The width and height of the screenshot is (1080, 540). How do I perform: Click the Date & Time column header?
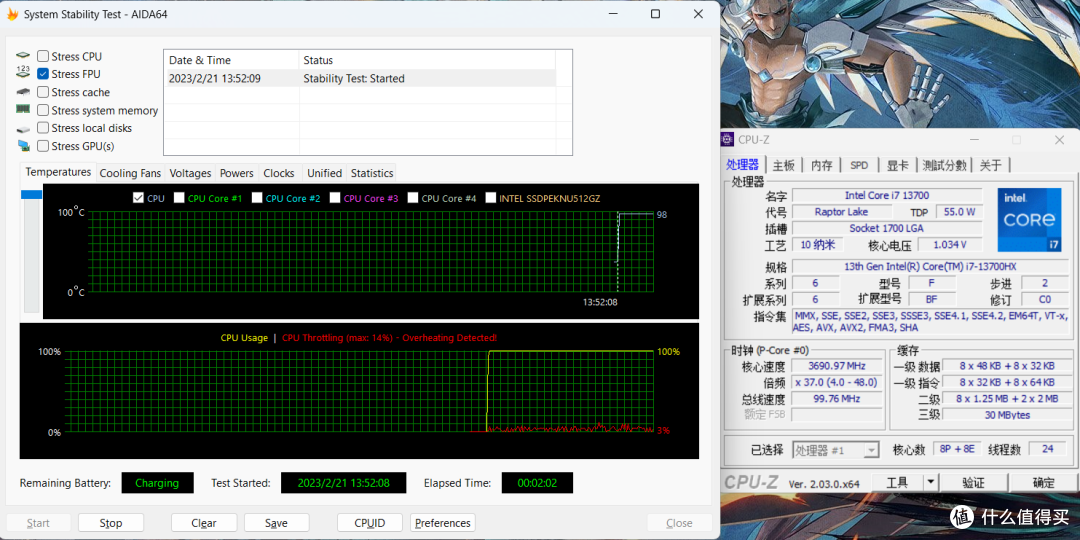coord(231,61)
